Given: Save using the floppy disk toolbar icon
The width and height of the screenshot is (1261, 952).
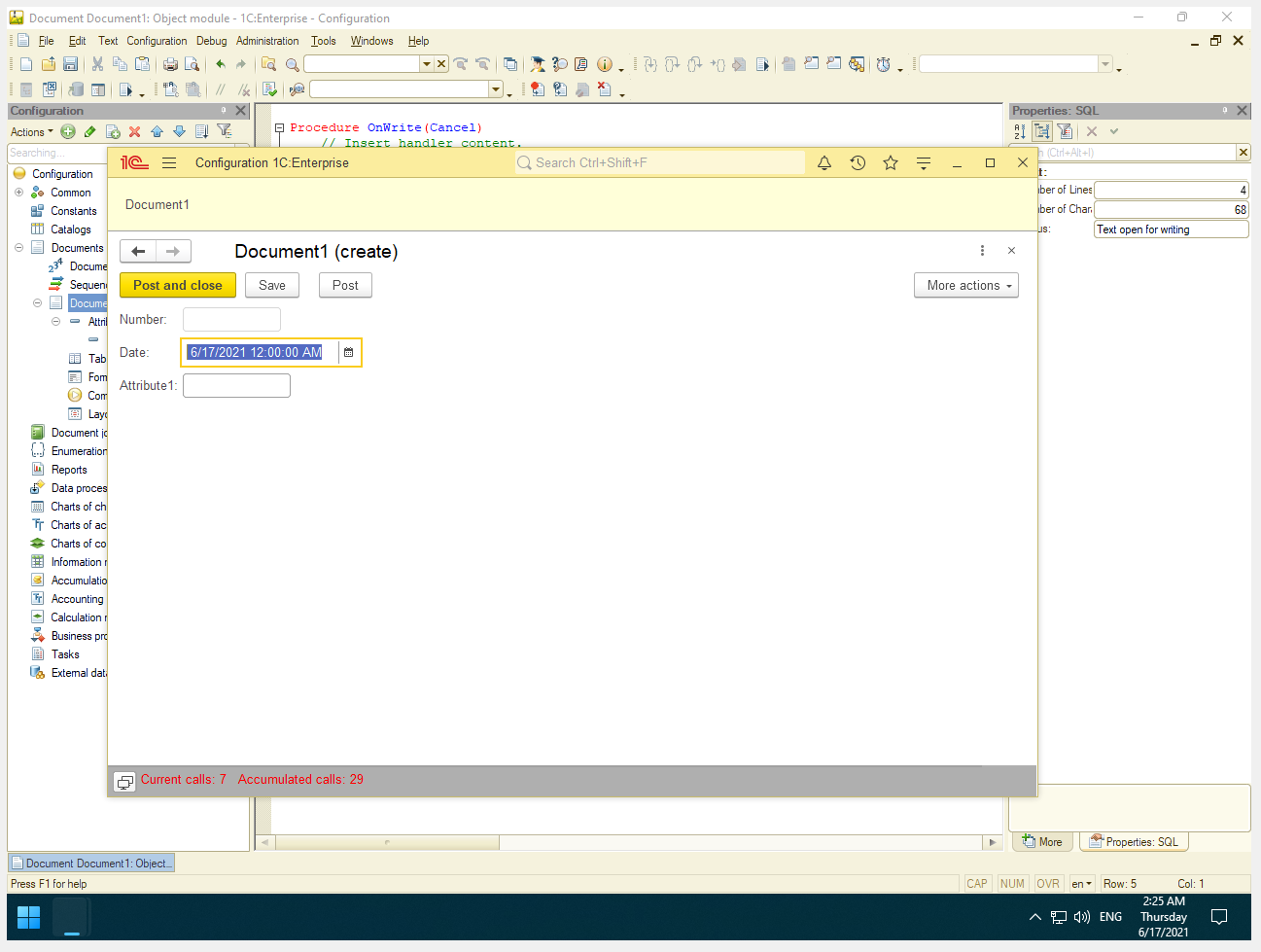Looking at the screenshot, I should pos(70,64).
